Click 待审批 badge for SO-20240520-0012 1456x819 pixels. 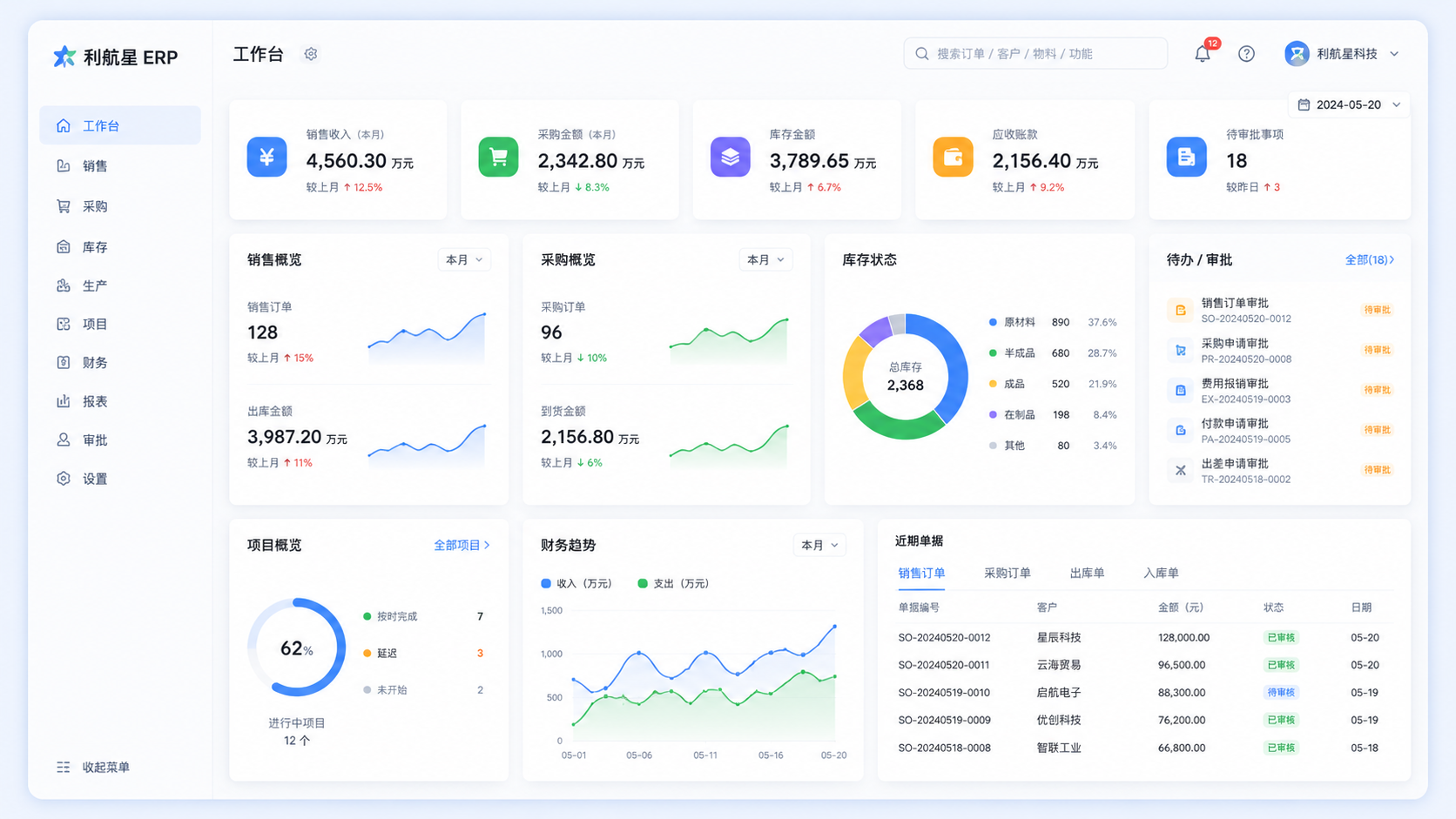1377,310
